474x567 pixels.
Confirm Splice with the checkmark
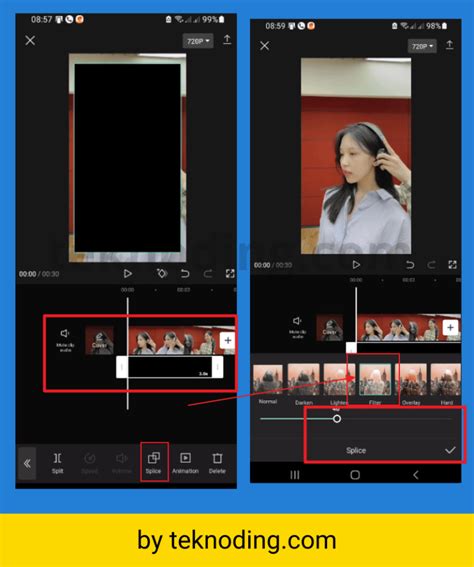point(450,450)
